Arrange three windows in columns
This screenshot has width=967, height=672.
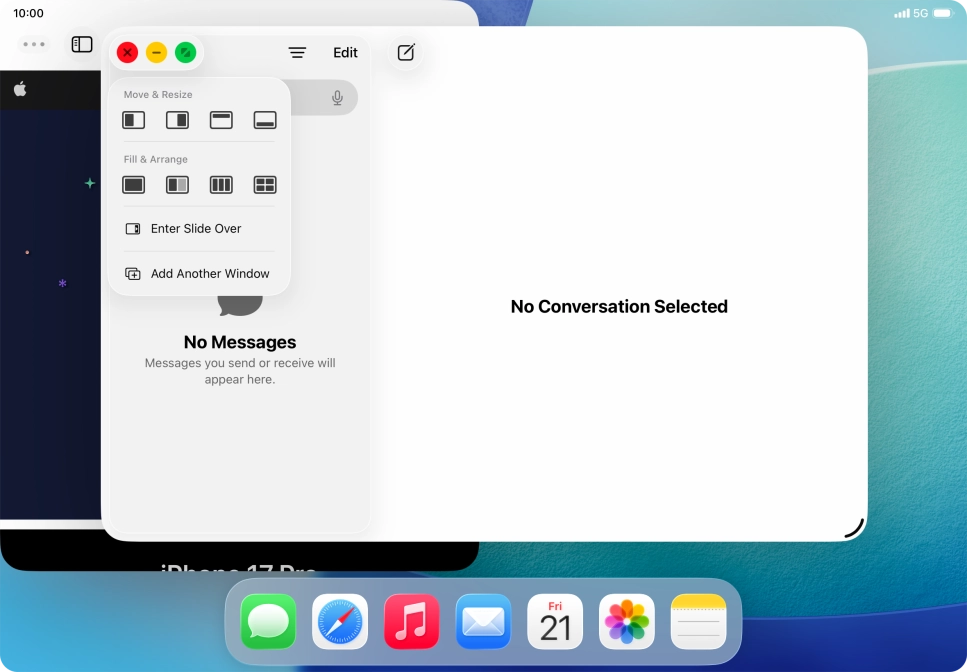[x=221, y=184]
